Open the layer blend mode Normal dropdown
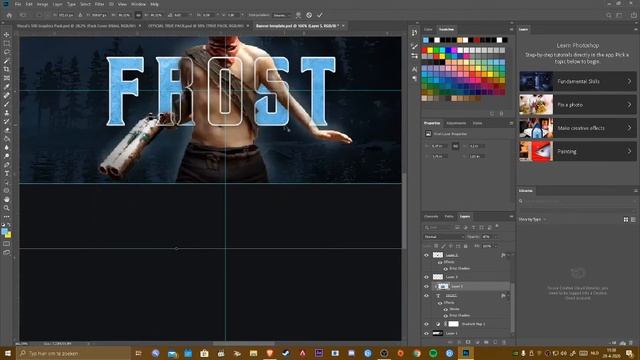 444,237
